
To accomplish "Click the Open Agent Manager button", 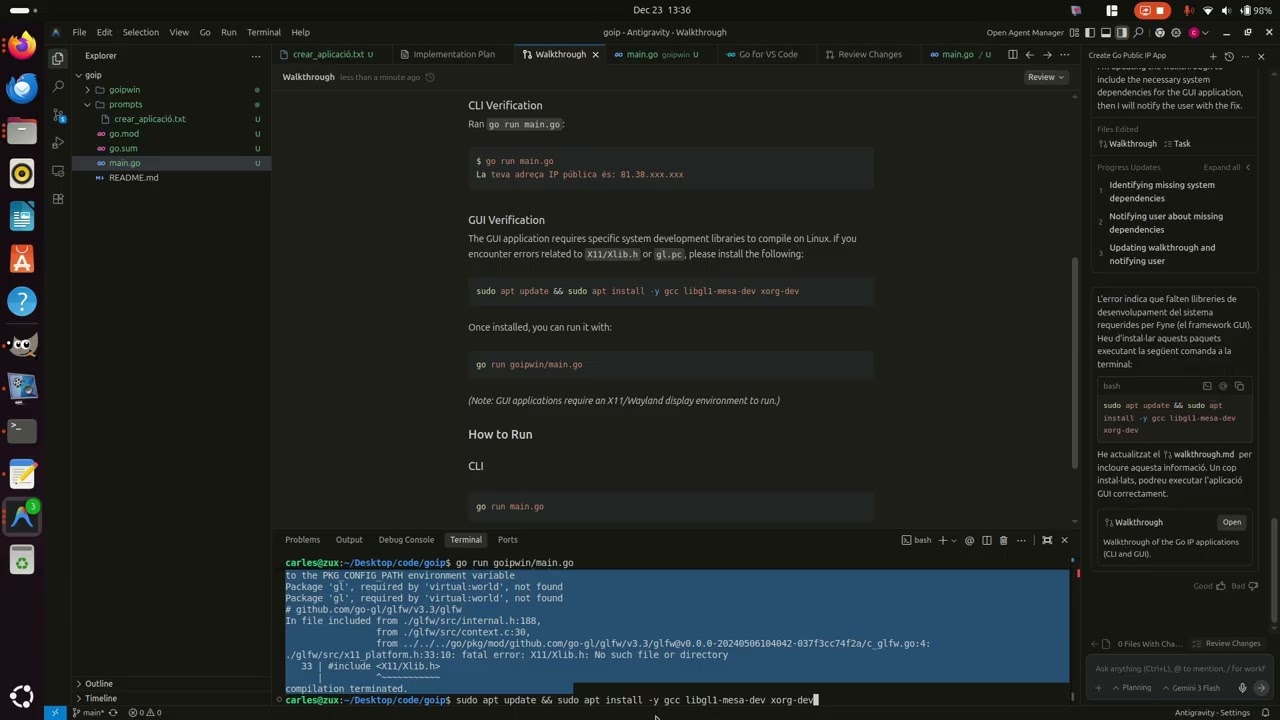I will coord(1025,32).
